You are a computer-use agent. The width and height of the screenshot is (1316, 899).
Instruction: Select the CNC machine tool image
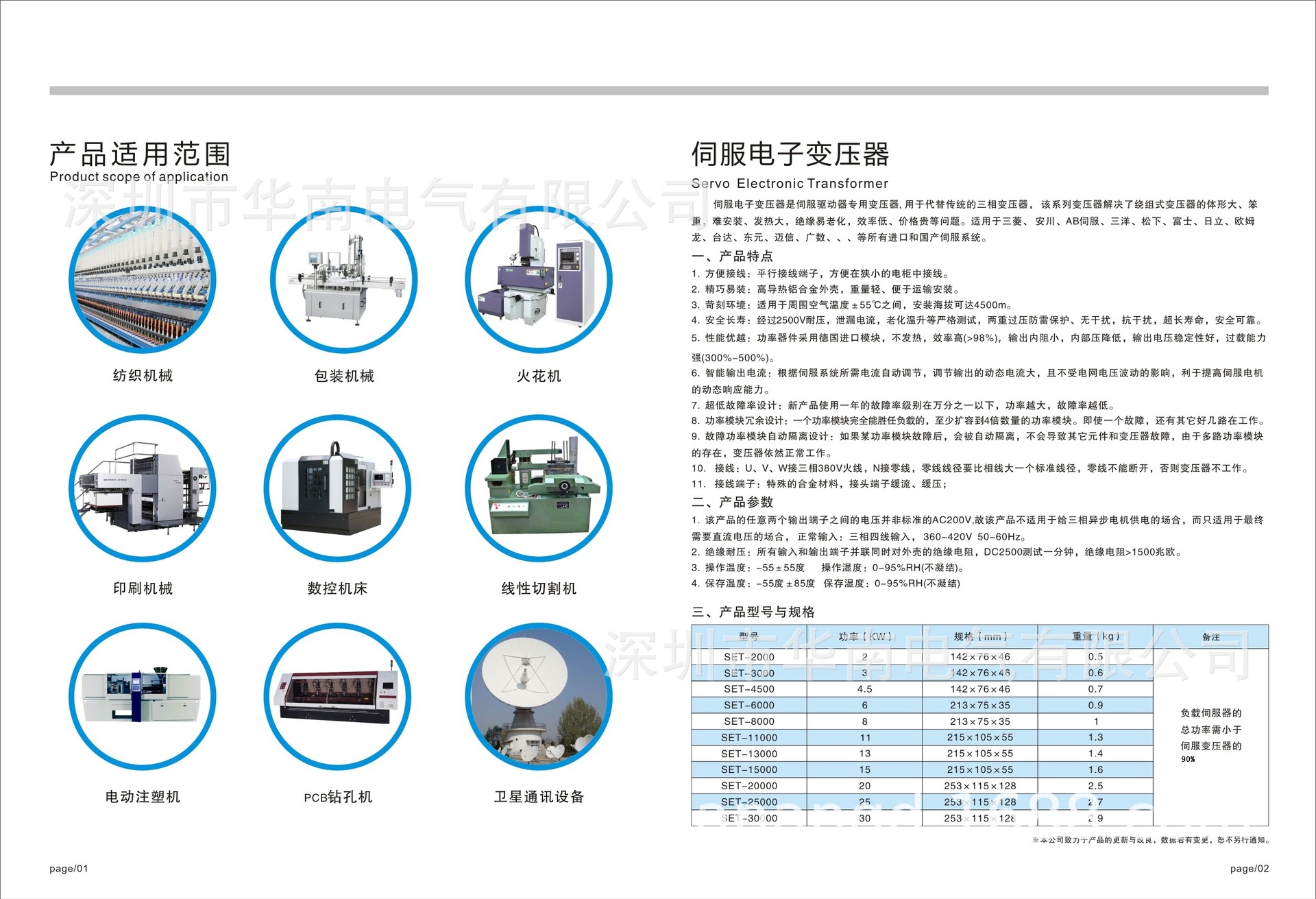click(x=337, y=488)
